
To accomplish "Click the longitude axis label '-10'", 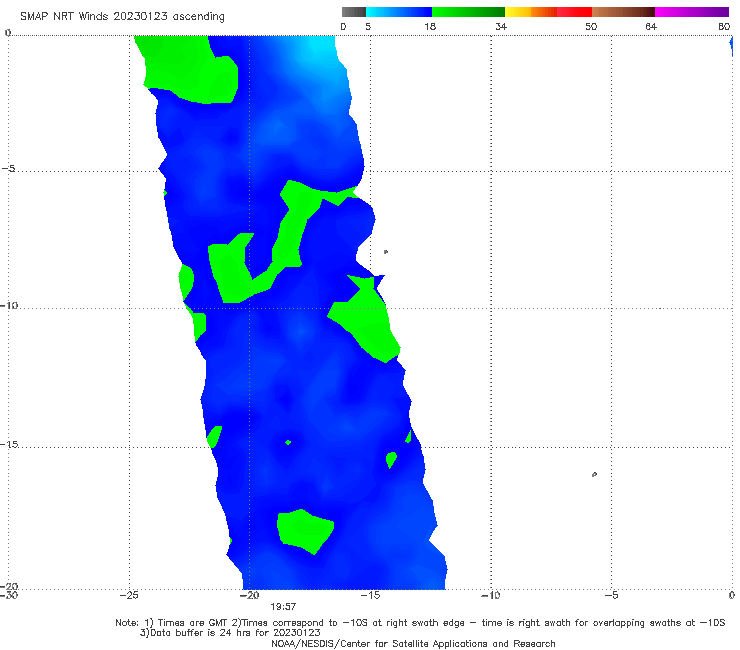I will pos(490,595).
